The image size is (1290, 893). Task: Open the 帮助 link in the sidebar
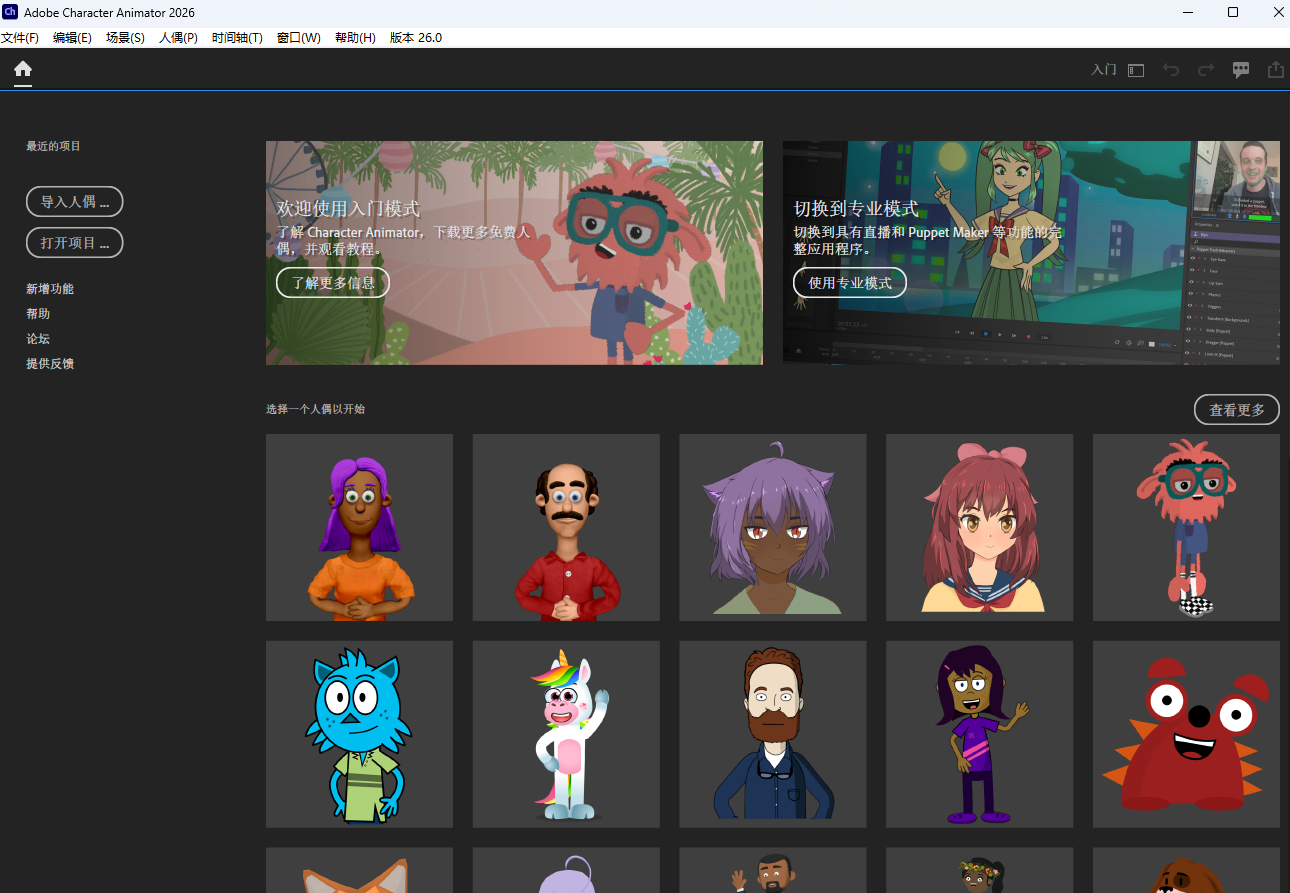[x=38, y=314]
